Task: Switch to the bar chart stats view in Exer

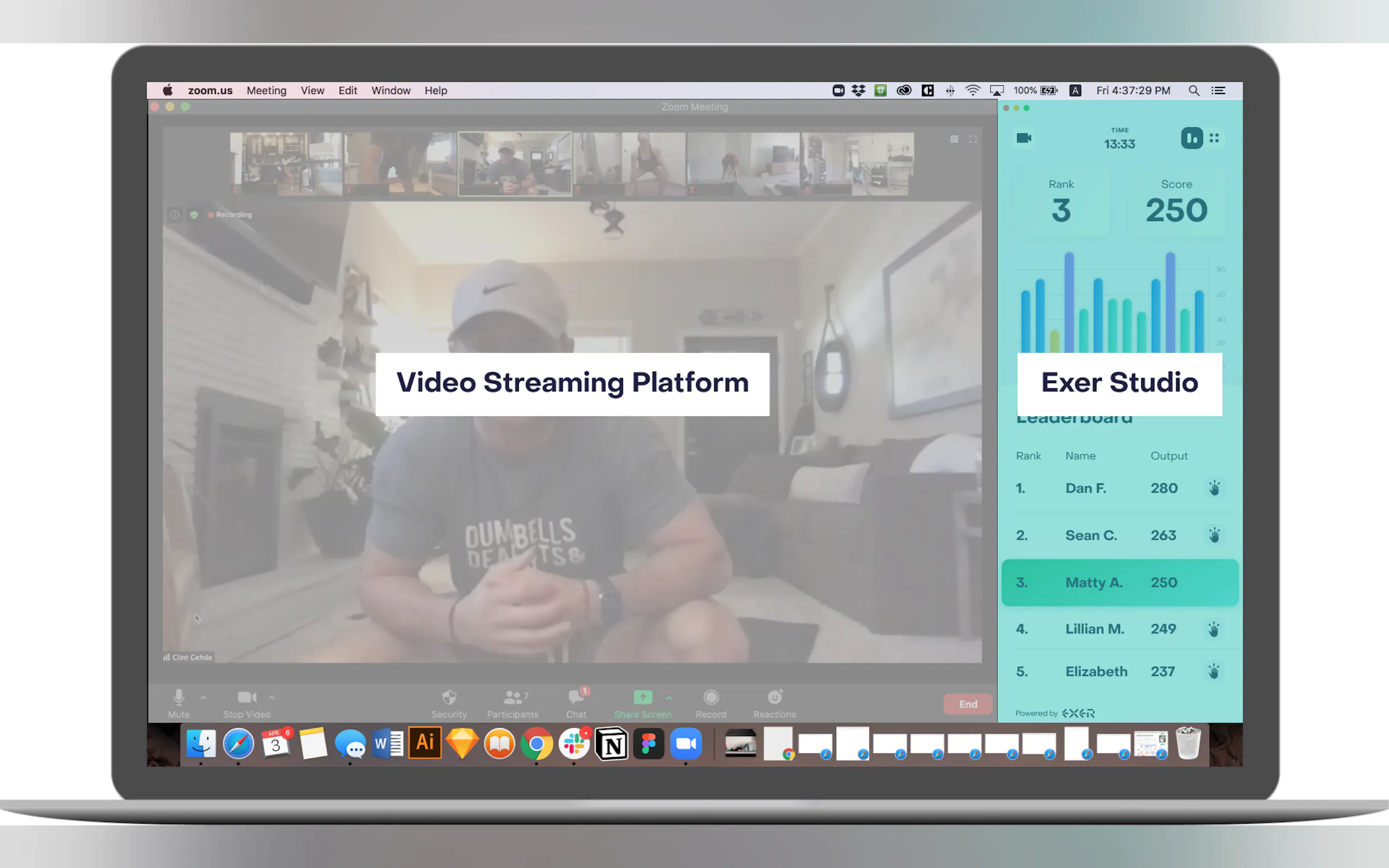Action: point(1192,138)
